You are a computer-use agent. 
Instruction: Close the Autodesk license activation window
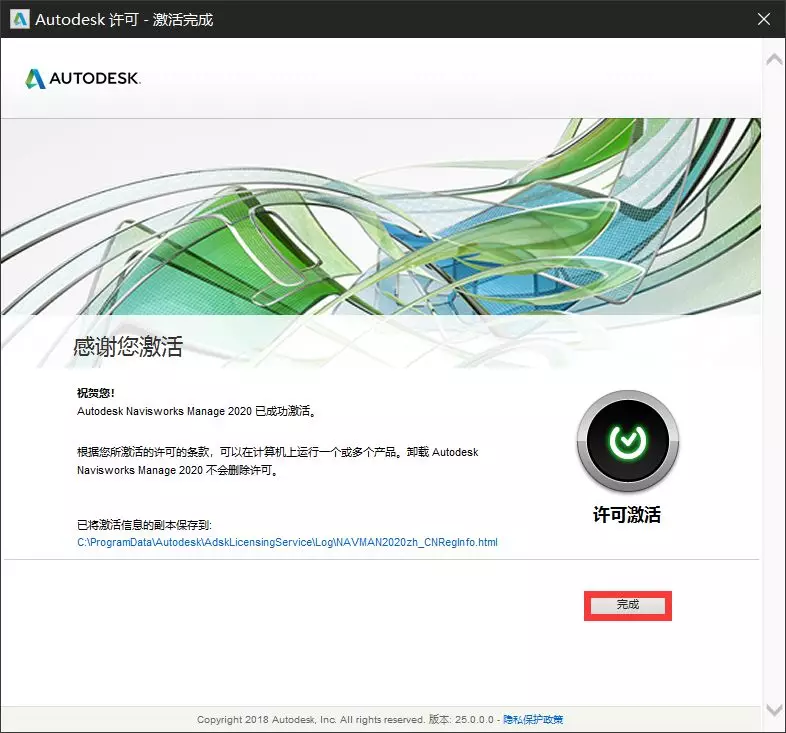tap(763, 19)
